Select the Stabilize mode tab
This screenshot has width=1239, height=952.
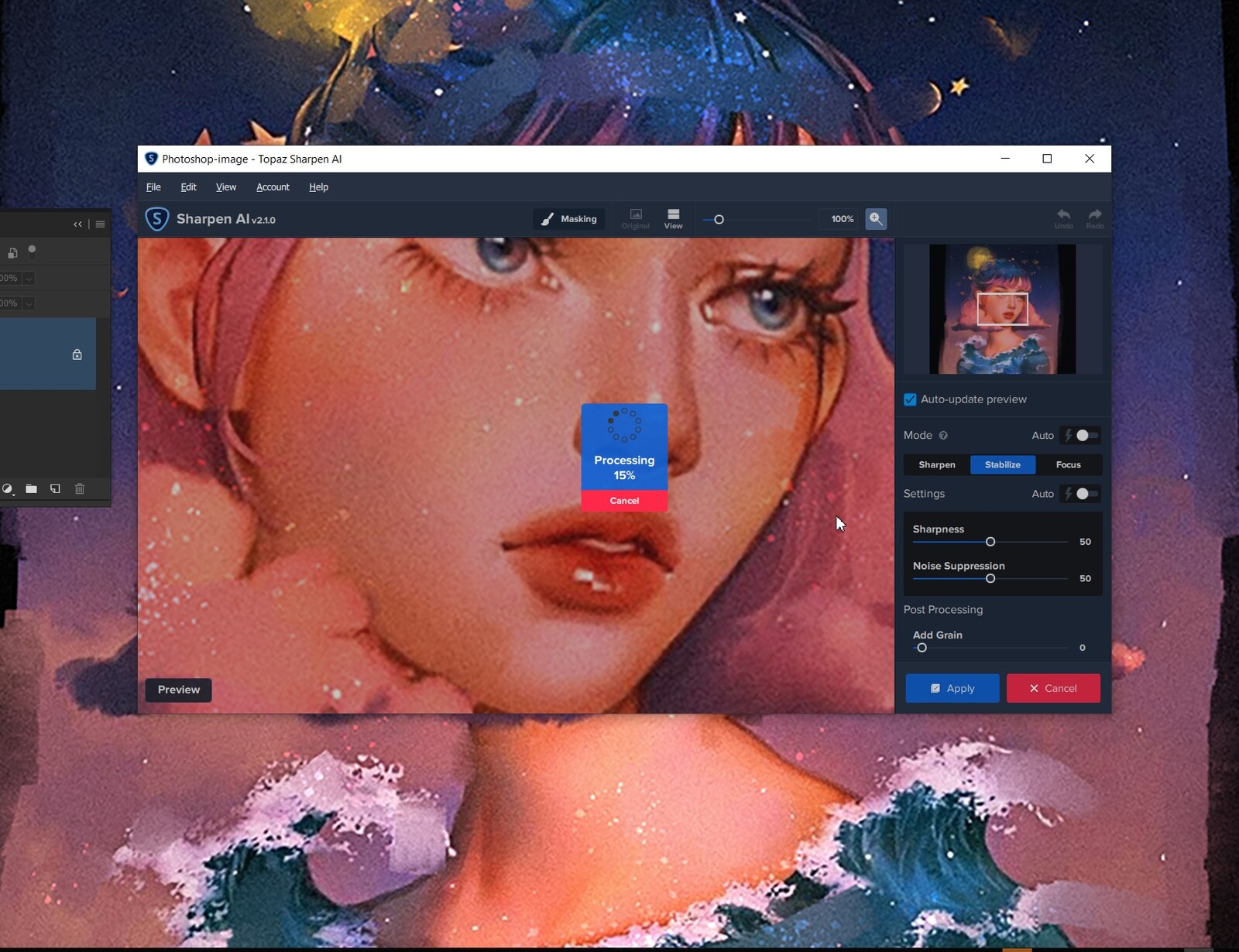pyautogui.click(x=1002, y=464)
